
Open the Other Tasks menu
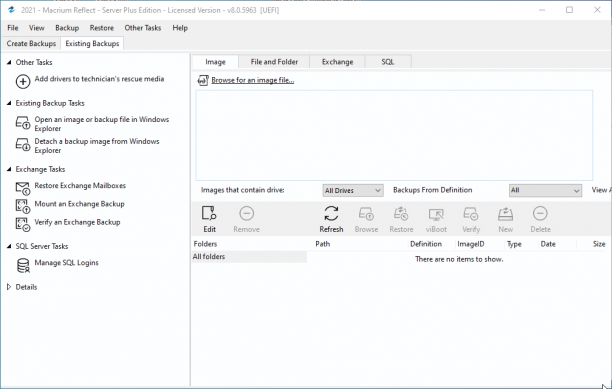click(143, 28)
